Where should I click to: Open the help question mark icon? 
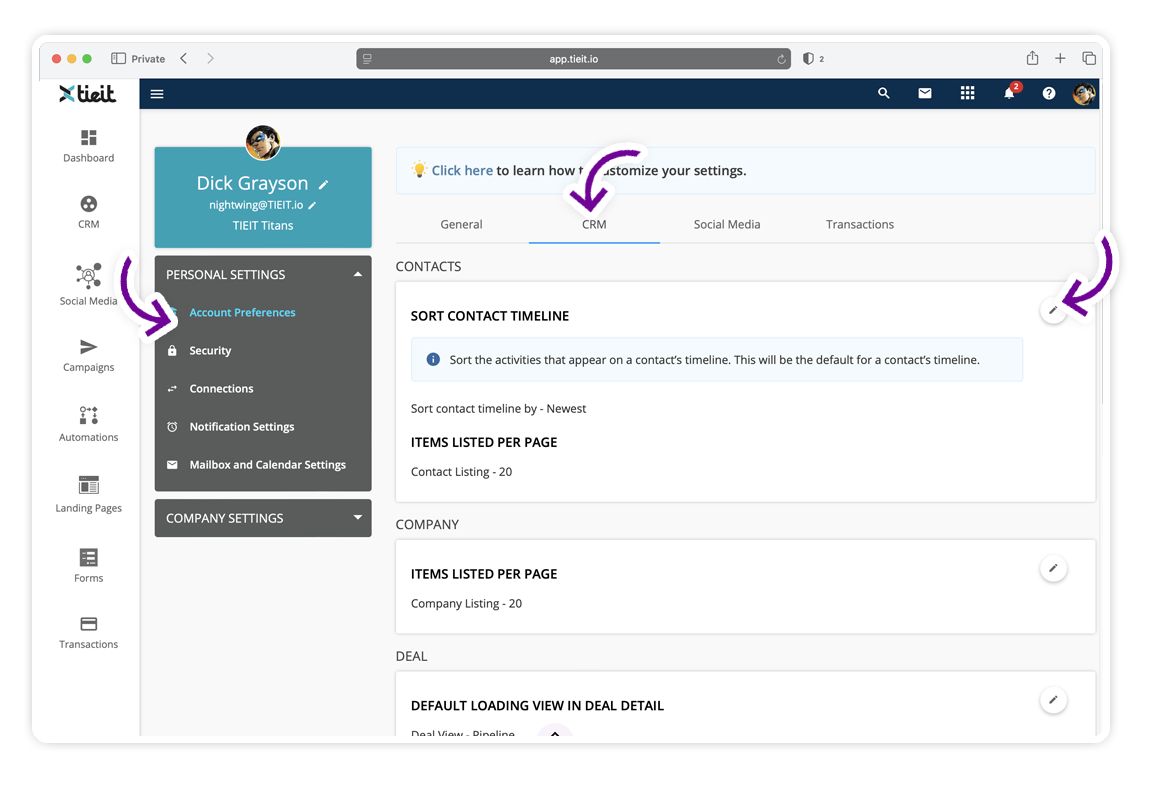pos(1049,93)
